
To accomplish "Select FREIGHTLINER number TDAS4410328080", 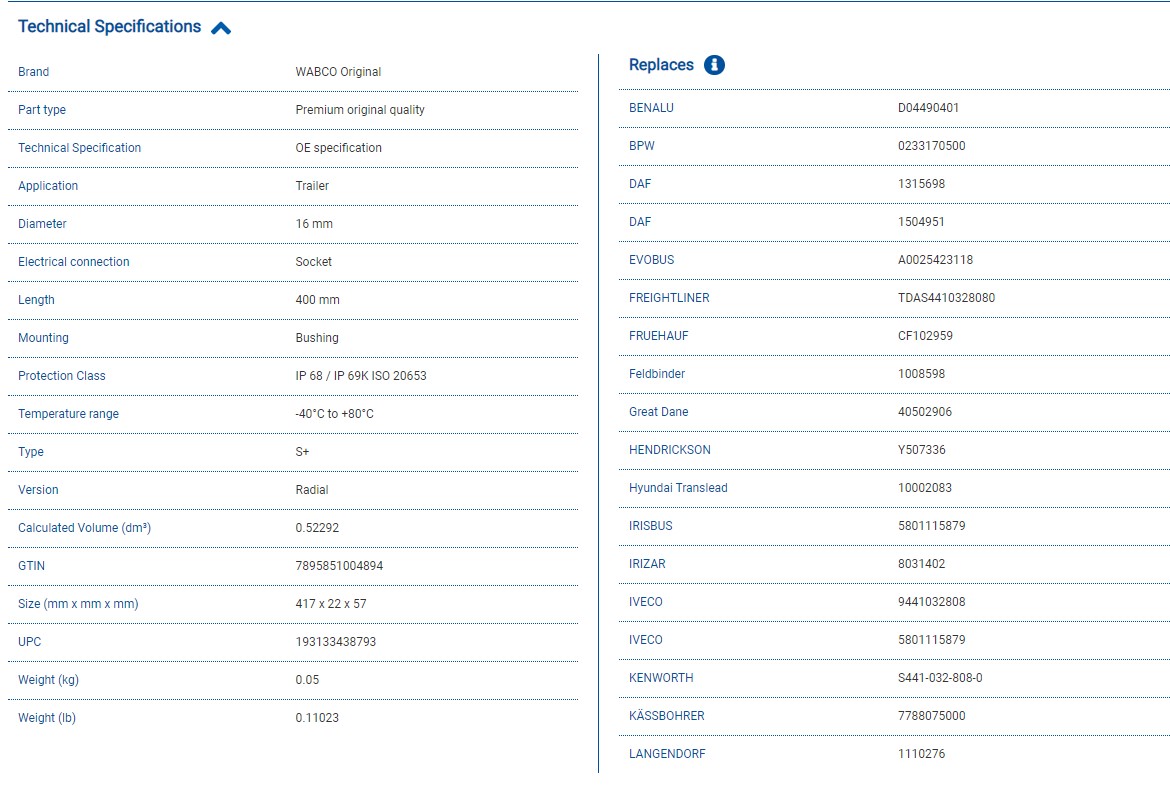I will [x=946, y=298].
